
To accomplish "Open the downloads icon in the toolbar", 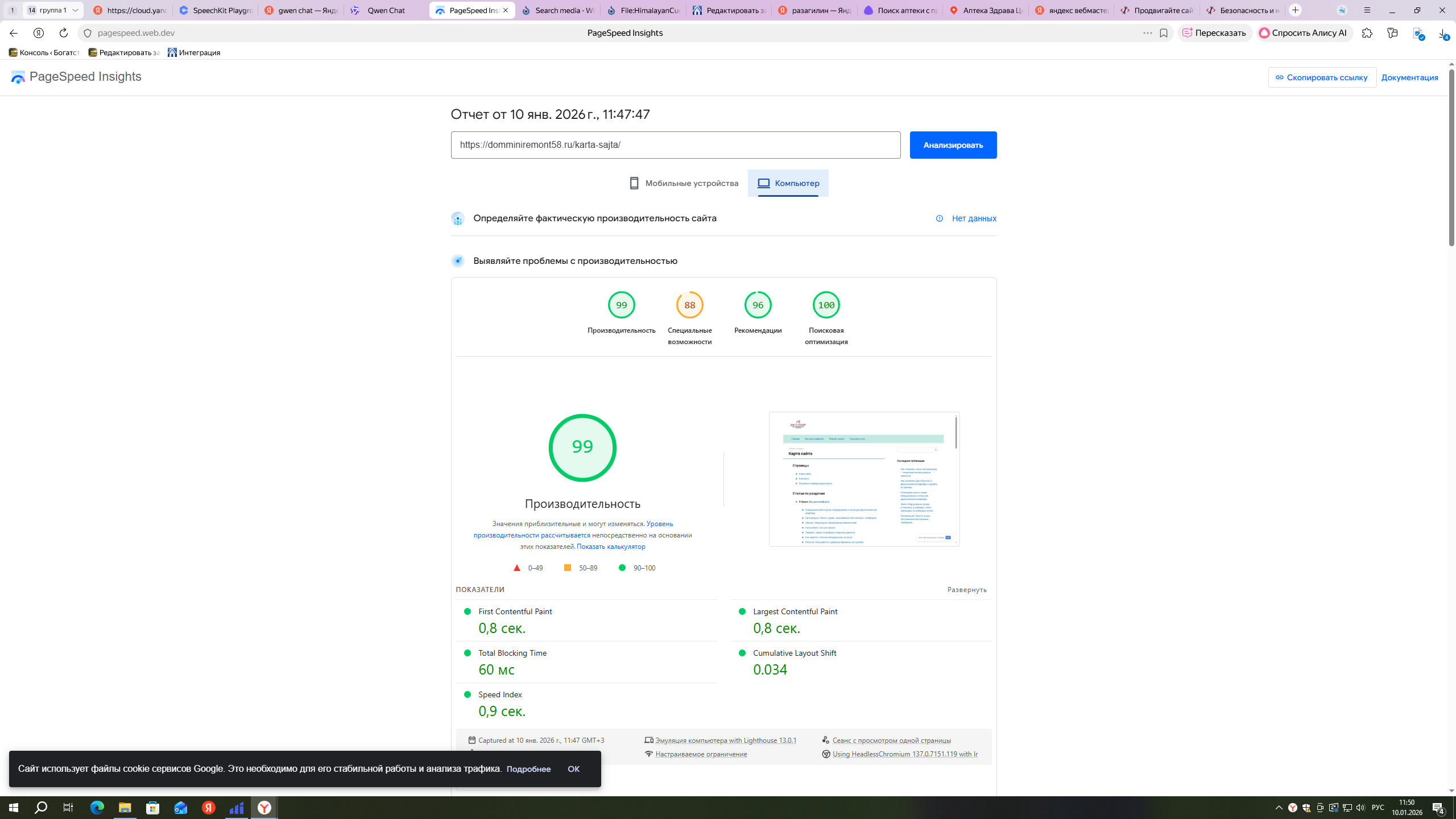I will click(1443, 34).
